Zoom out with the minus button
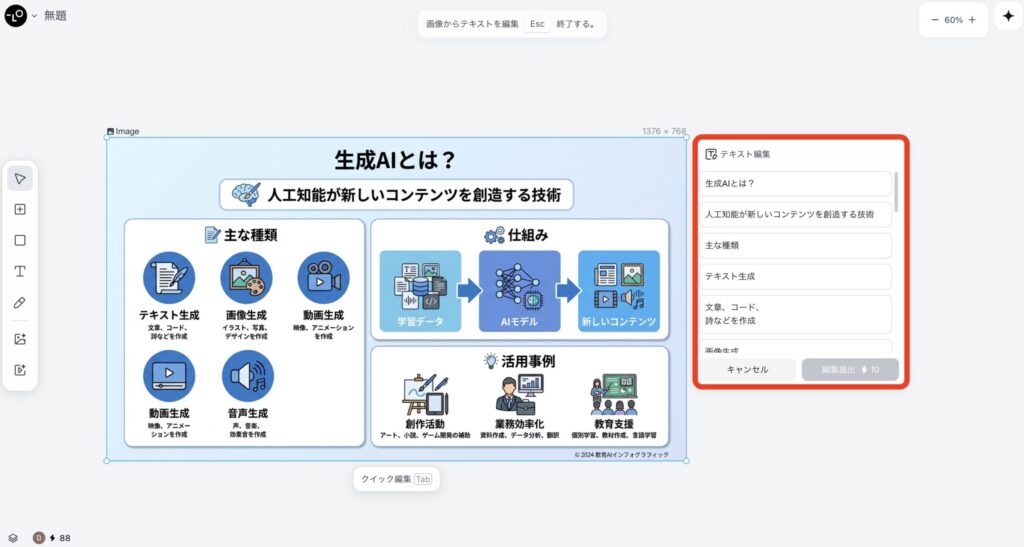The height and width of the screenshot is (547, 1024). pyautogui.click(x=935, y=20)
